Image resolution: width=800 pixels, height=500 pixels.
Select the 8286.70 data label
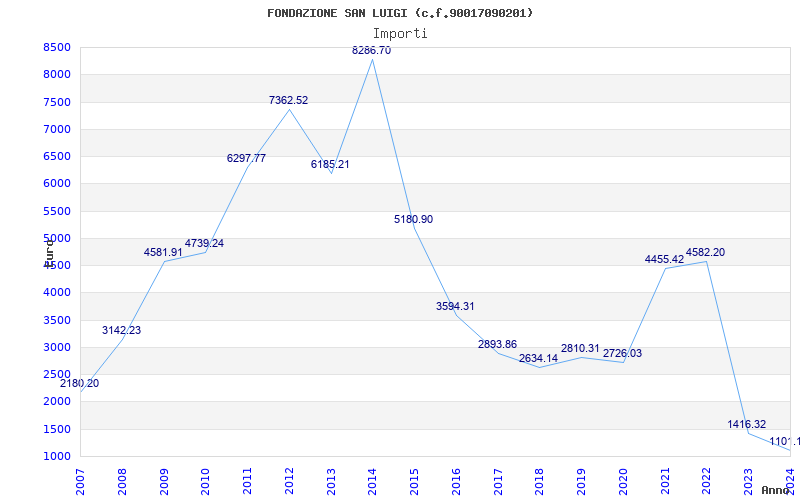coord(371,51)
